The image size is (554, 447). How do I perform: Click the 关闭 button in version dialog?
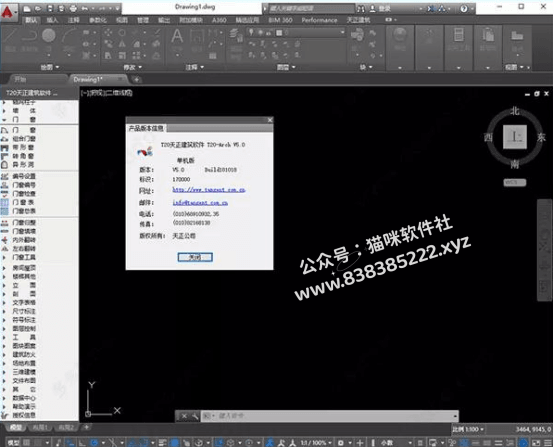(x=195, y=257)
